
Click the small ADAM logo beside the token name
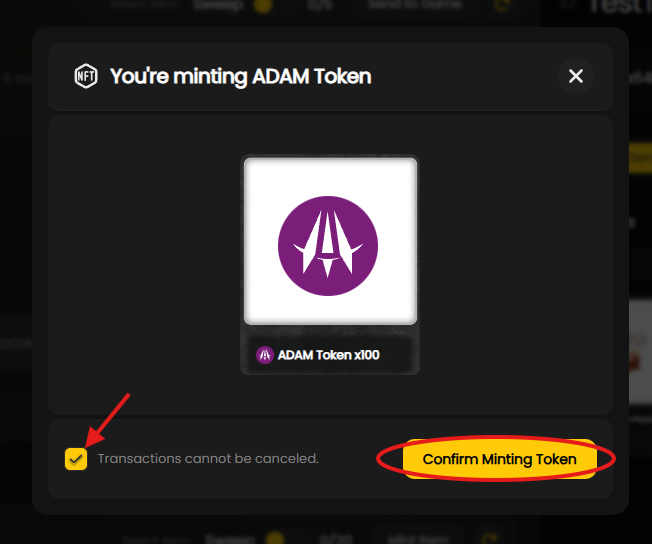[265, 354]
